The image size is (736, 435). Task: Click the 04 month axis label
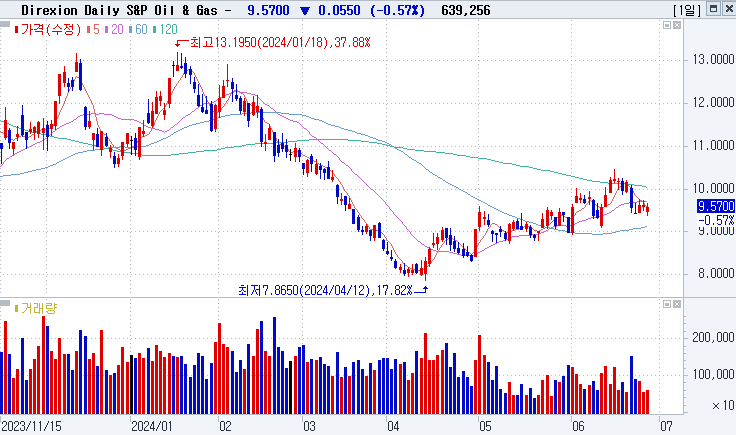pyautogui.click(x=393, y=426)
